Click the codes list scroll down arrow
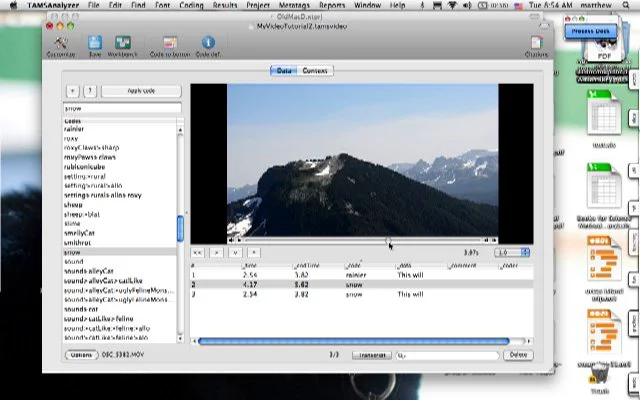Screen dimensions: 640x400 coord(180,338)
